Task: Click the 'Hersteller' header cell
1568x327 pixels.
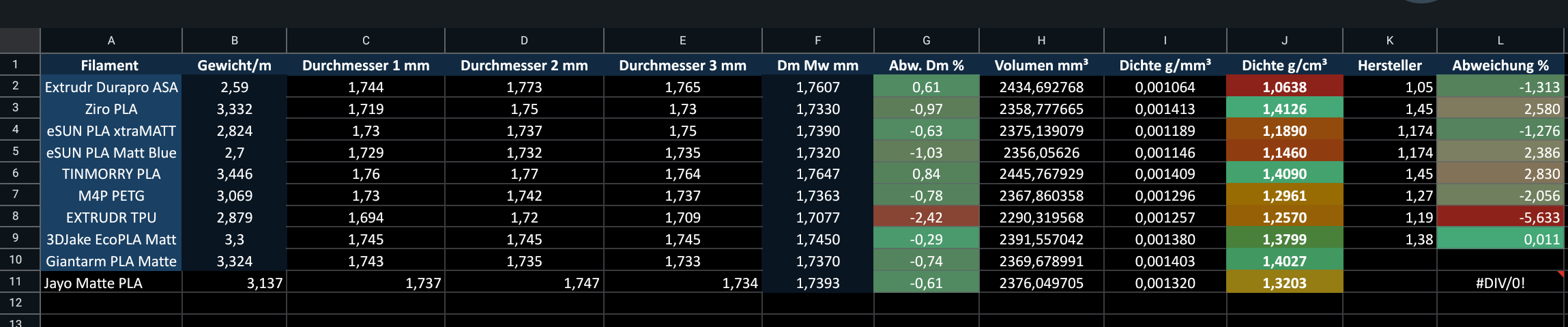Action: tap(1389, 65)
